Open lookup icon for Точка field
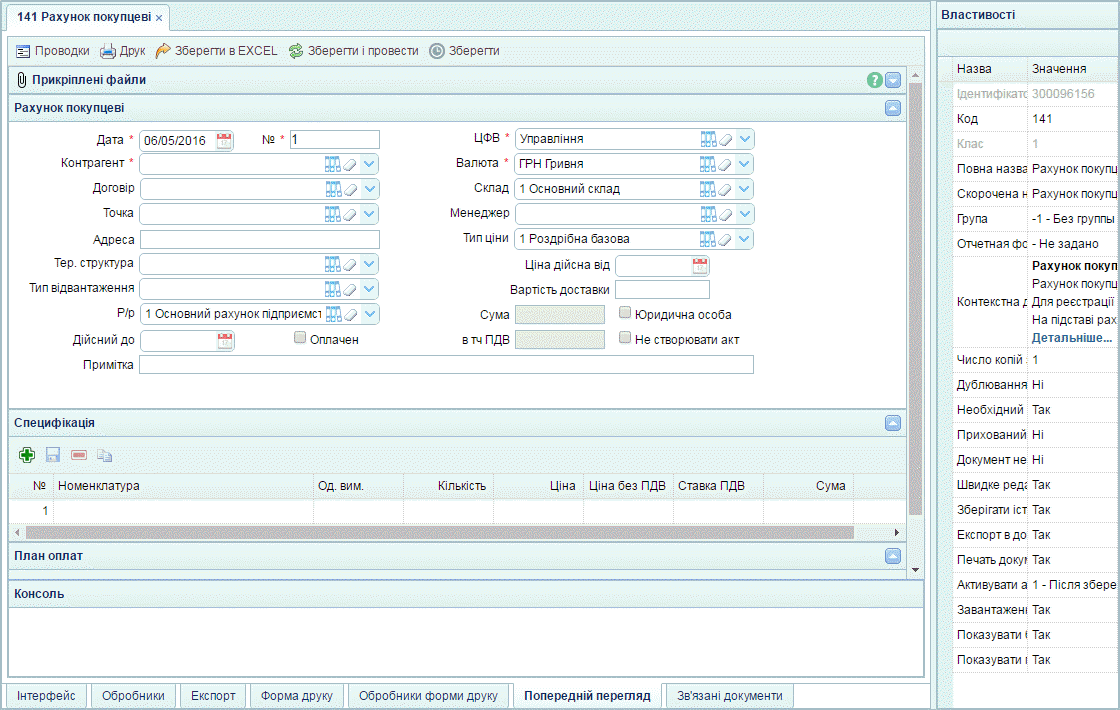The width and height of the screenshot is (1120, 710). click(x=333, y=214)
